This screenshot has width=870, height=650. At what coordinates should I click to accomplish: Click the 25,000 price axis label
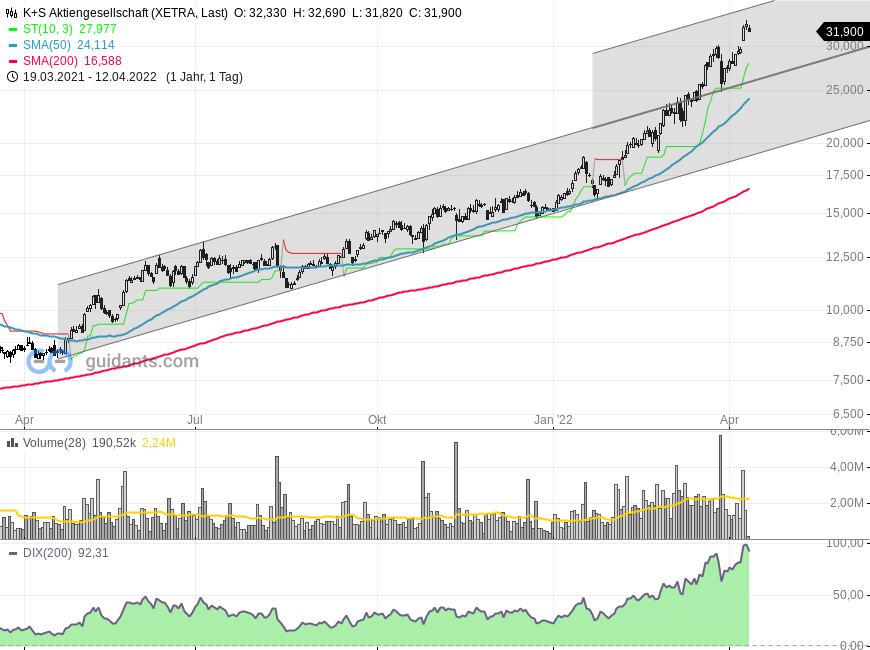click(844, 90)
